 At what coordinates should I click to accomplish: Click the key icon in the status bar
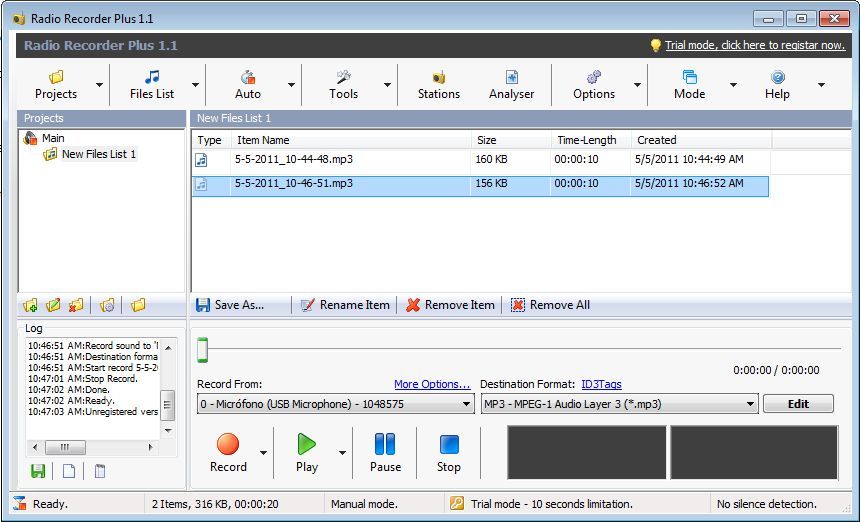tap(457, 503)
